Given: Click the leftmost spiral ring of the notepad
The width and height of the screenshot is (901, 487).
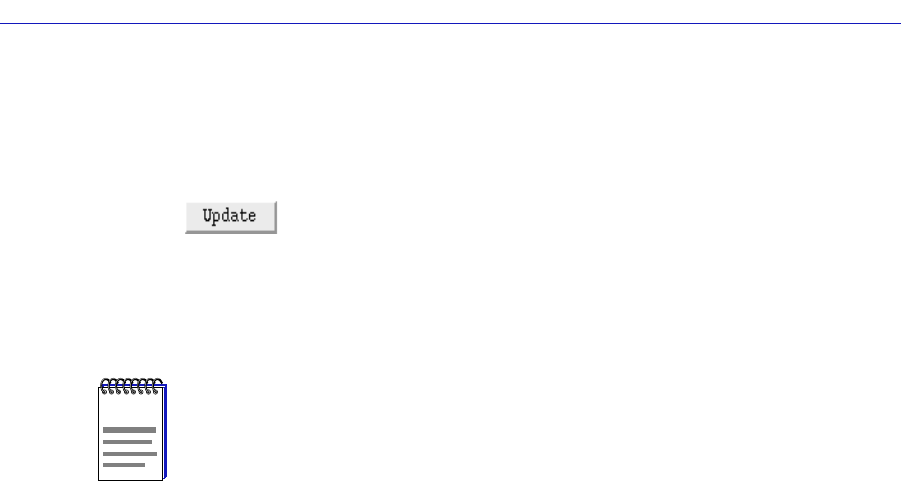Looking at the screenshot, I should pyautogui.click(x=105, y=386).
